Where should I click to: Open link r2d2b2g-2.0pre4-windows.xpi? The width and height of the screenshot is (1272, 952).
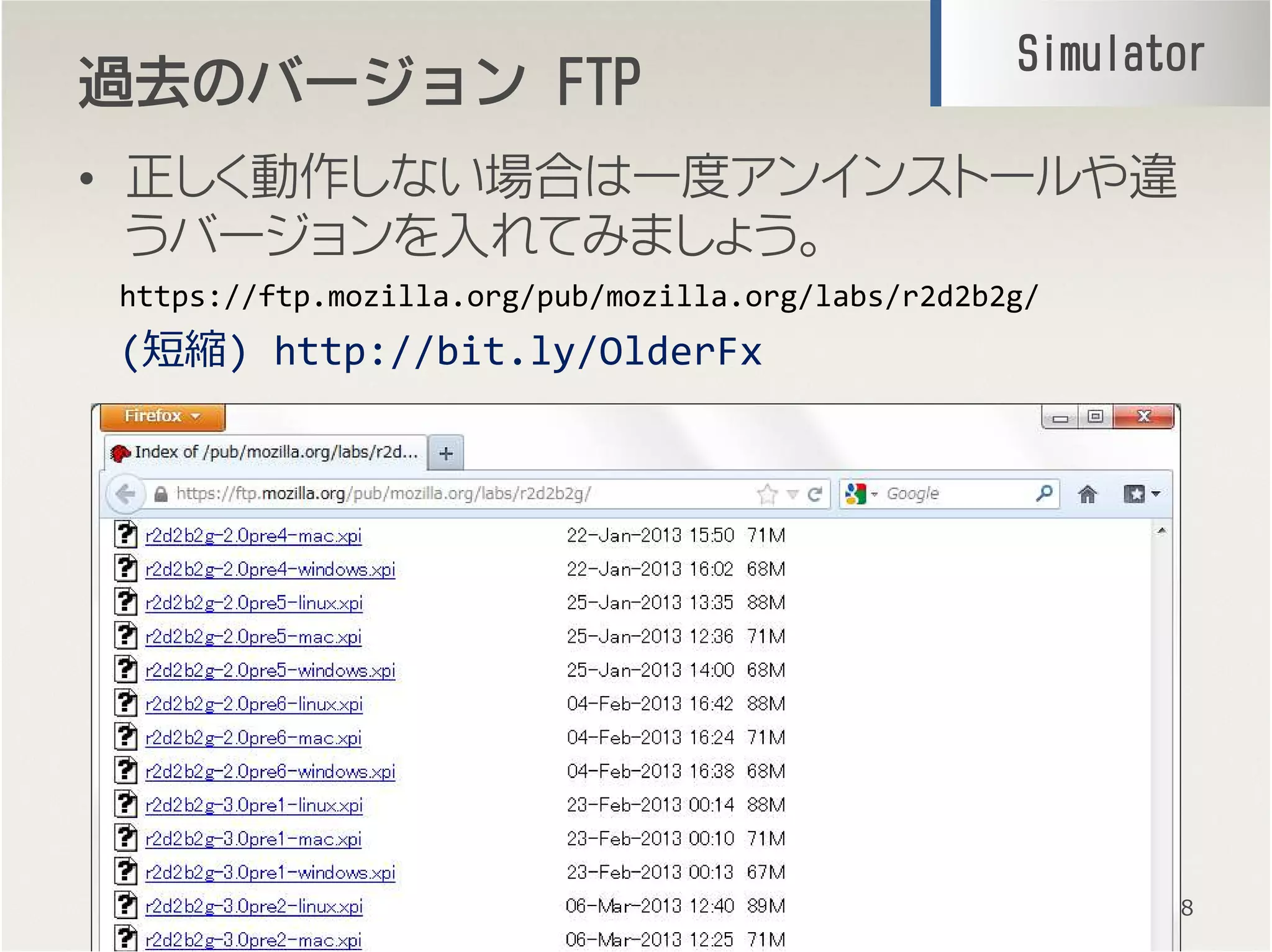coord(270,569)
